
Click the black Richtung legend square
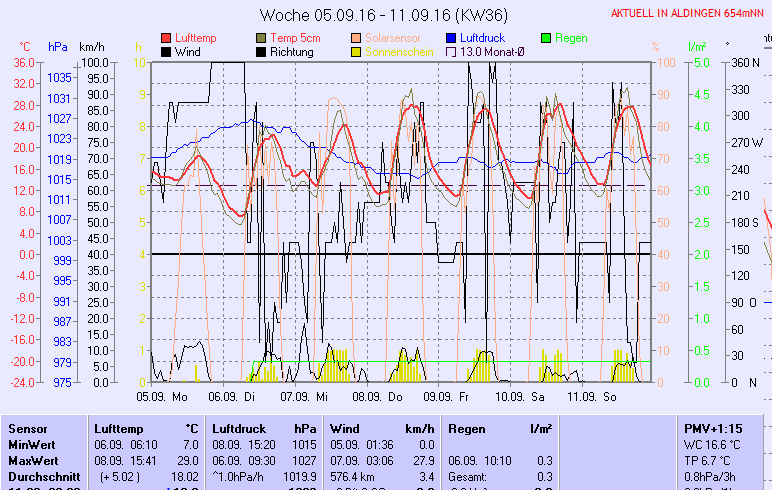pyautogui.click(x=263, y=52)
